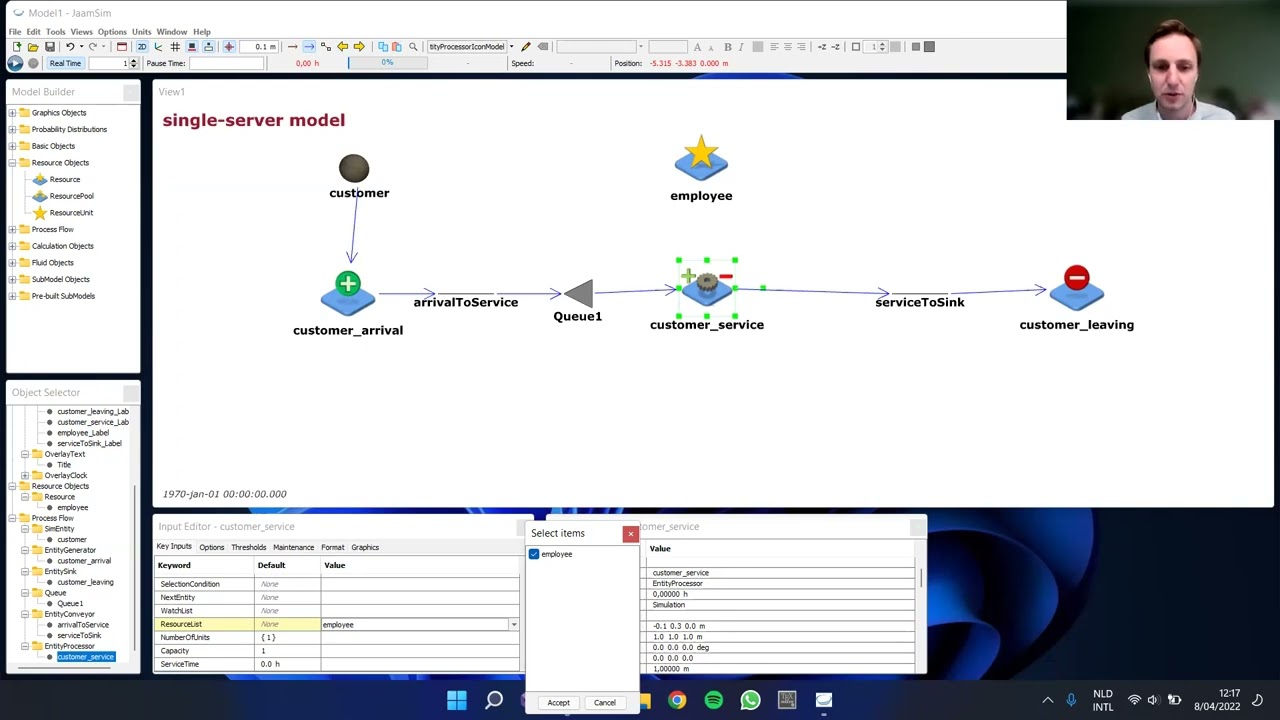Toggle the Real Time button

[65, 63]
